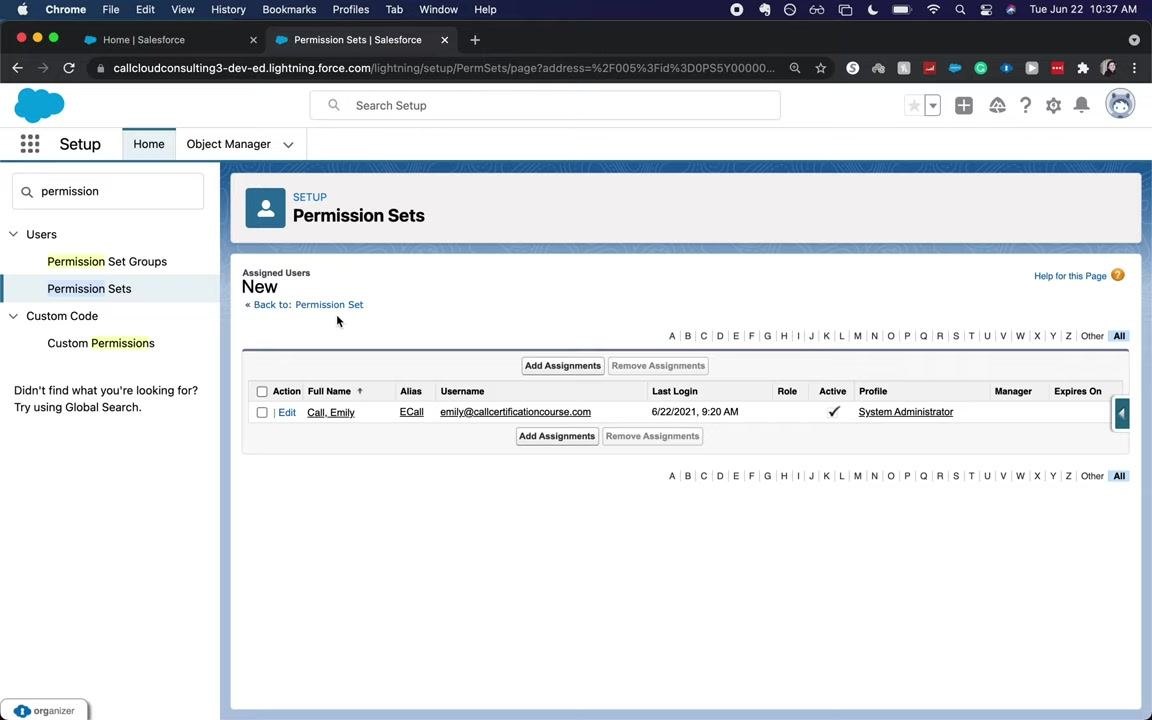Open the Chrome tab search dropdown
Screen dimensions: 1152x720
[1134, 40]
